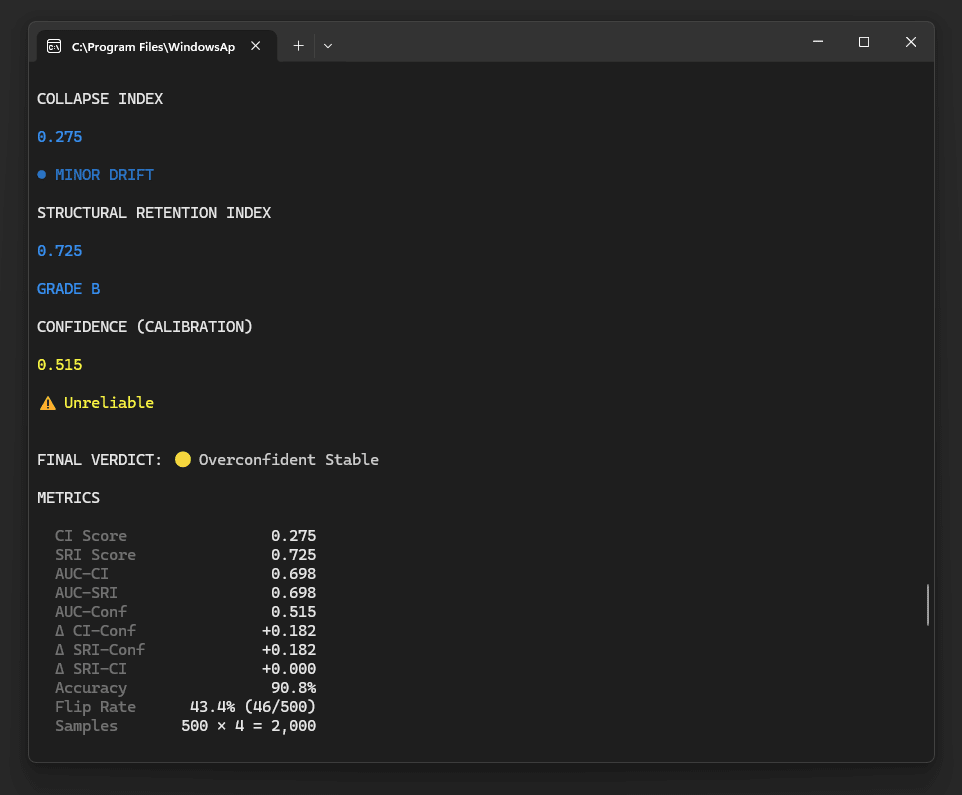Expand the new tab profile dropdown
Image resolution: width=962 pixels, height=795 pixels.
point(328,46)
